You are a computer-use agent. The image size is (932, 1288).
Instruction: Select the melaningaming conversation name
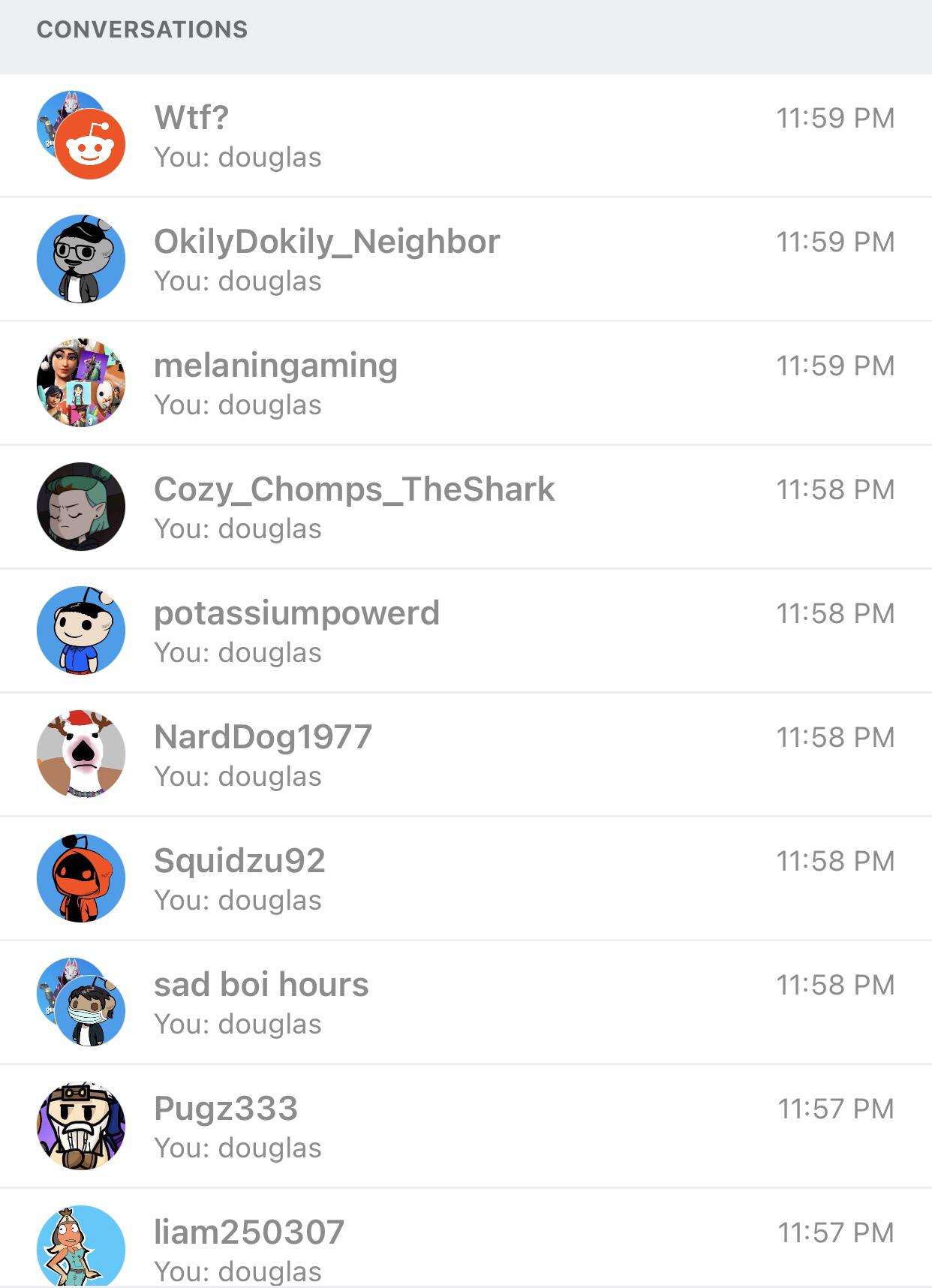[275, 367]
